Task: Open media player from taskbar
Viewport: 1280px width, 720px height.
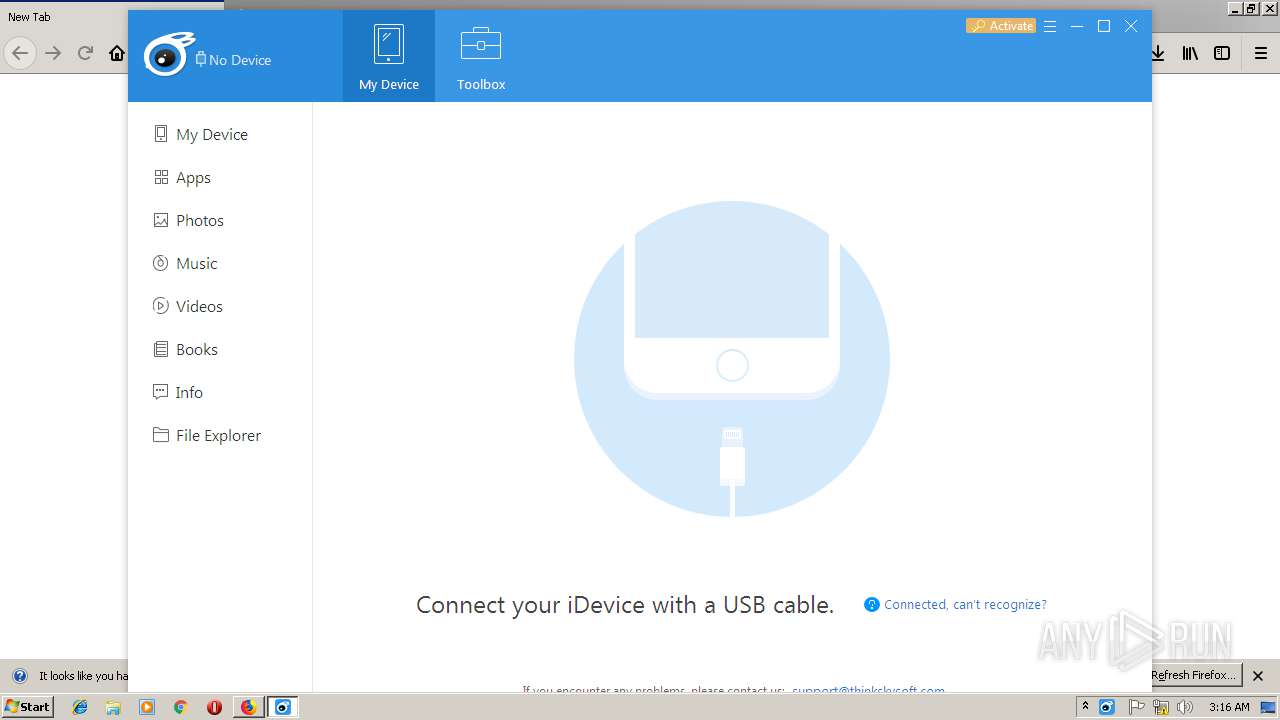Action: 147,707
